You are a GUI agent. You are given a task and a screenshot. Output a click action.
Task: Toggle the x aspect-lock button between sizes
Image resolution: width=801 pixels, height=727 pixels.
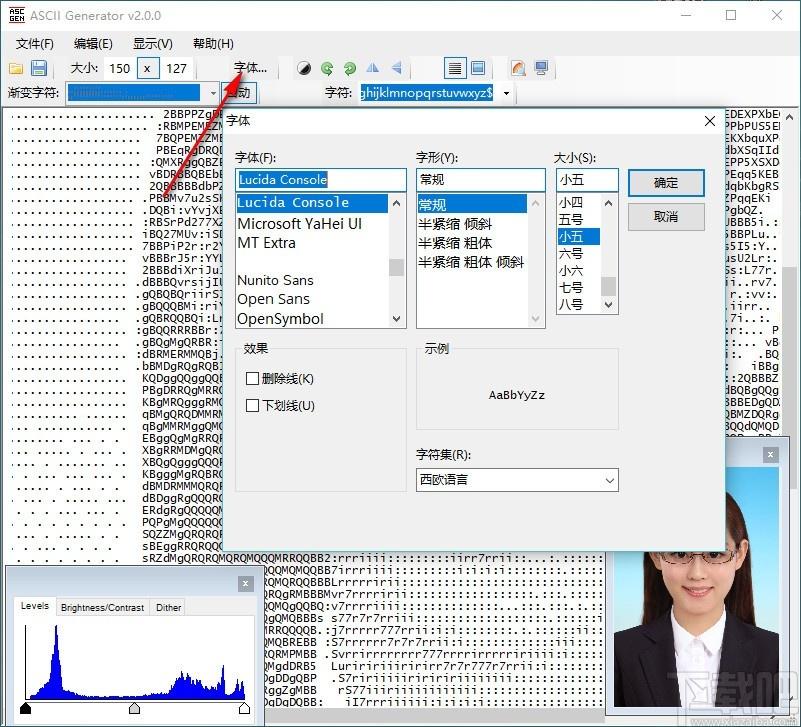pos(147,68)
